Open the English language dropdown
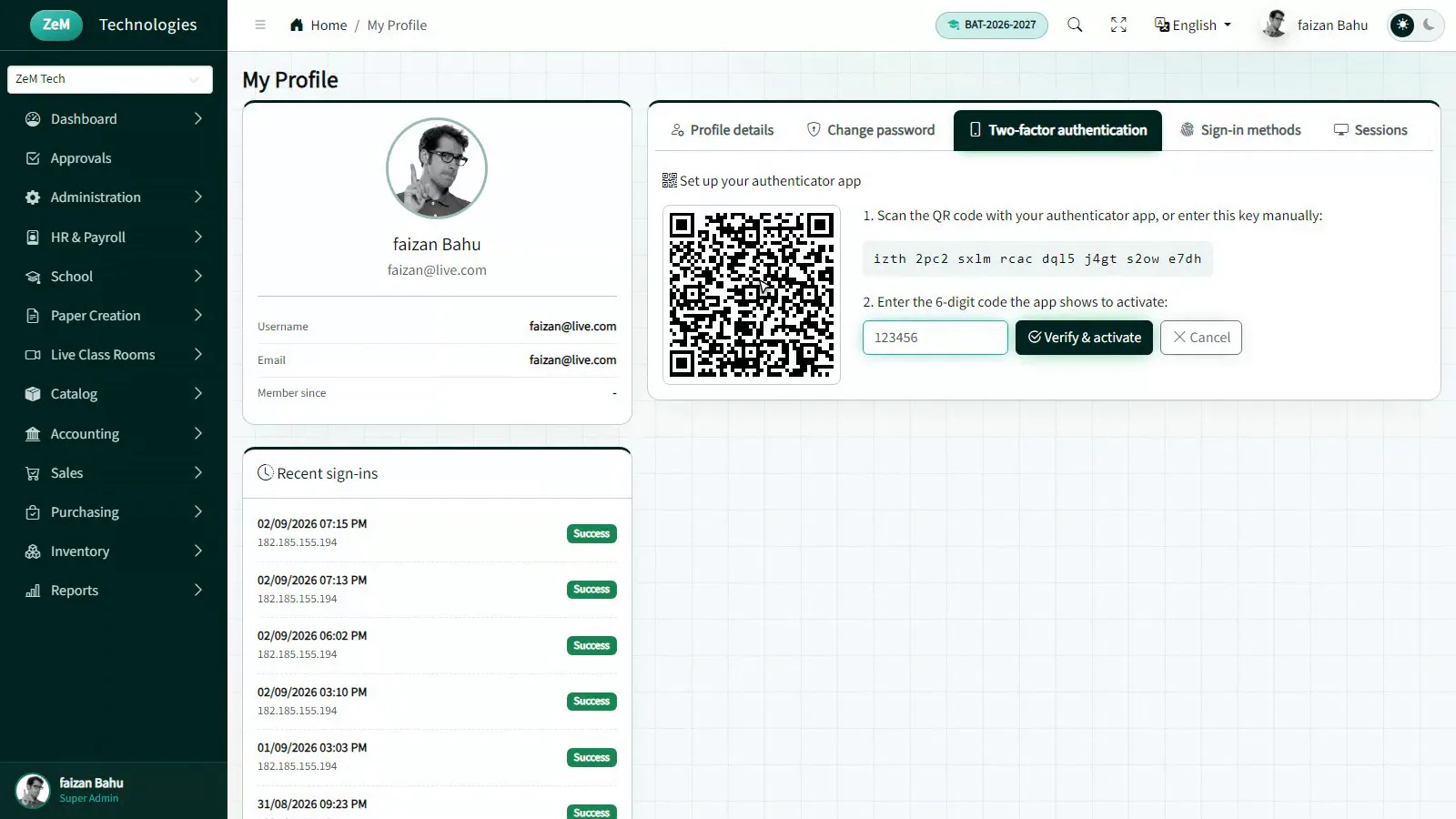This screenshot has height=819, width=1456. [1193, 25]
